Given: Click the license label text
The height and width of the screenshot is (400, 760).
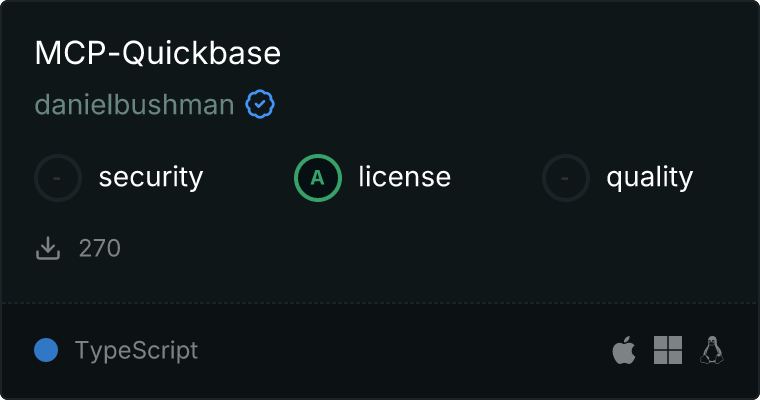Looking at the screenshot, I should (x=405, y=176).
